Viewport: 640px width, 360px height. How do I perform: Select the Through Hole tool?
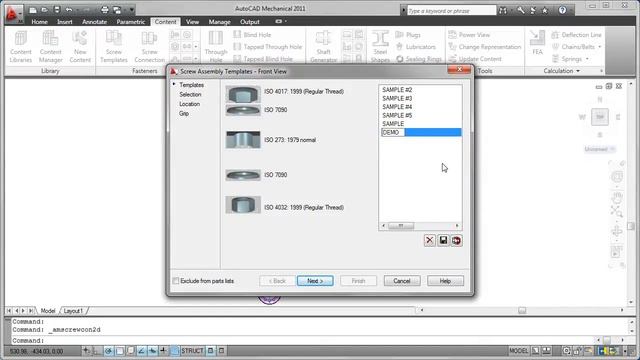click(x=216, y=47)
